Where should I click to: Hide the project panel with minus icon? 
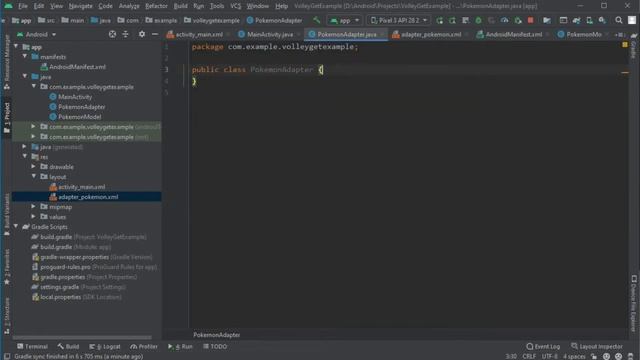(x=155, y=34)
